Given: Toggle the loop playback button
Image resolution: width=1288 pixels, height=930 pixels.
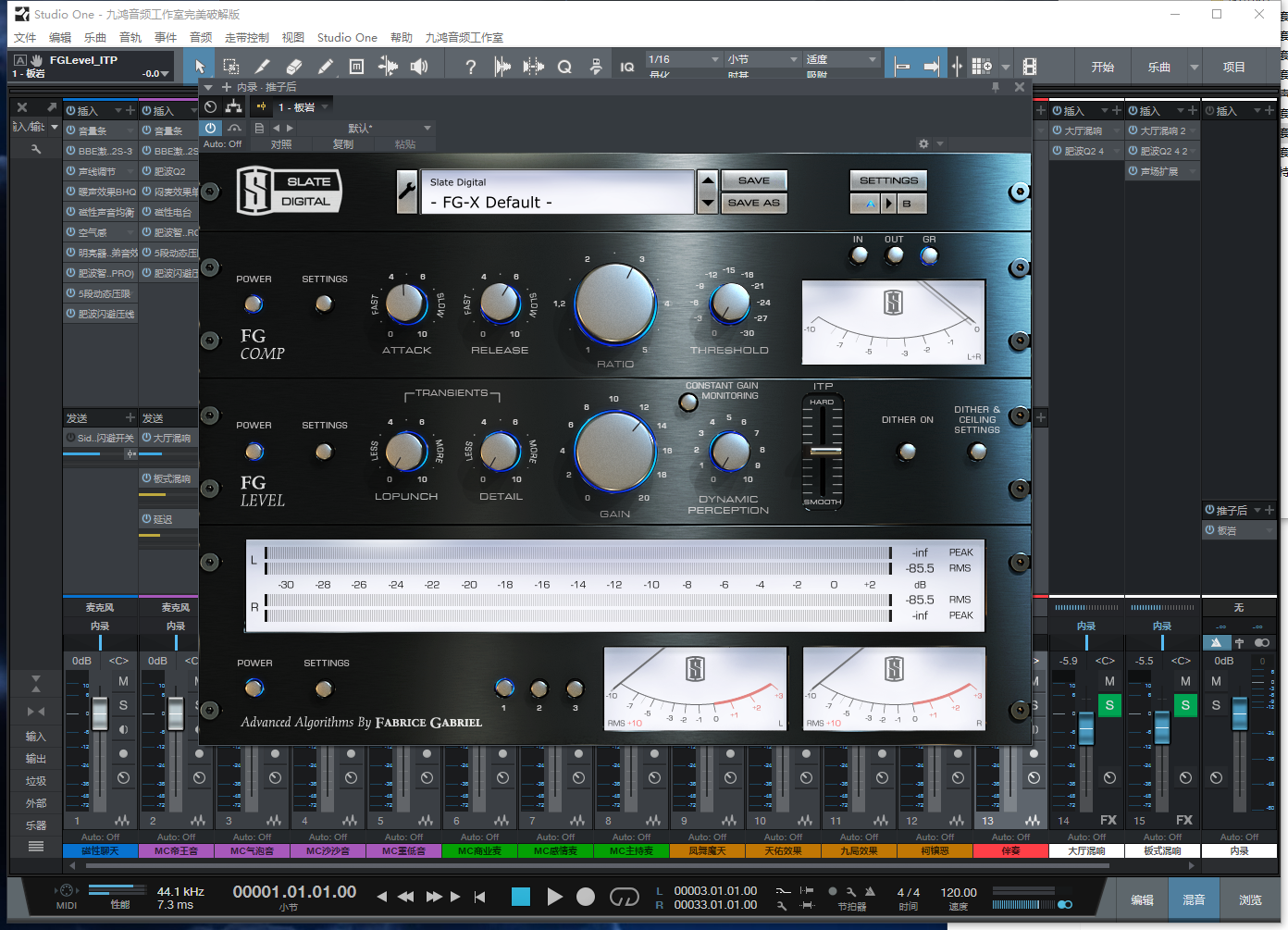Looking at the screenshot, I should point(624,896).
